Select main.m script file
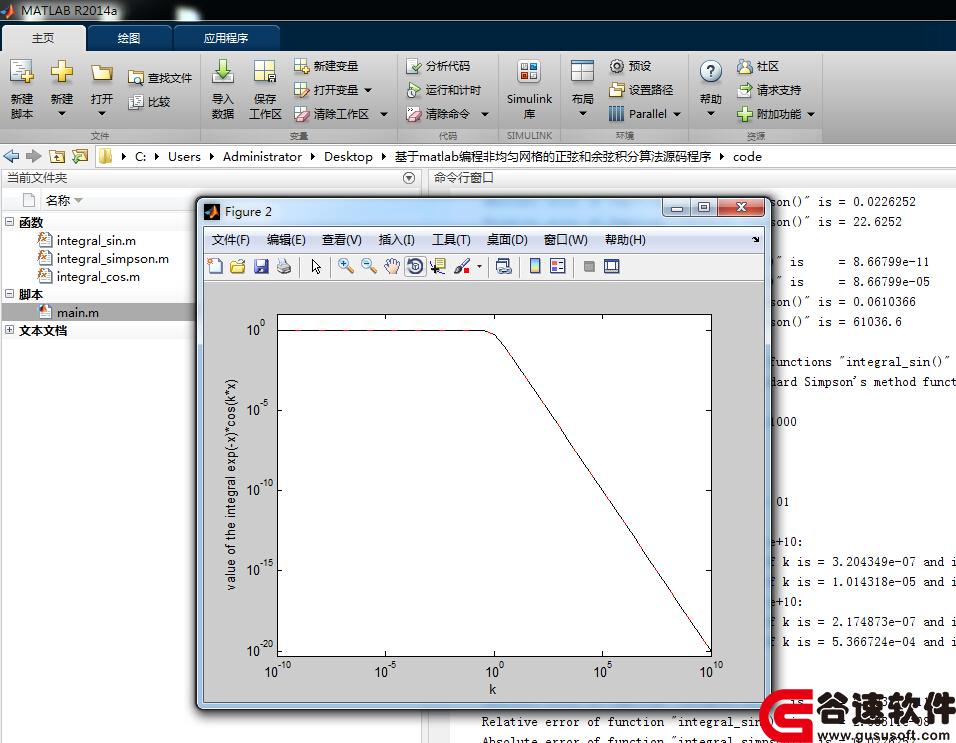 pyautogui.click(x=77, y=313)
